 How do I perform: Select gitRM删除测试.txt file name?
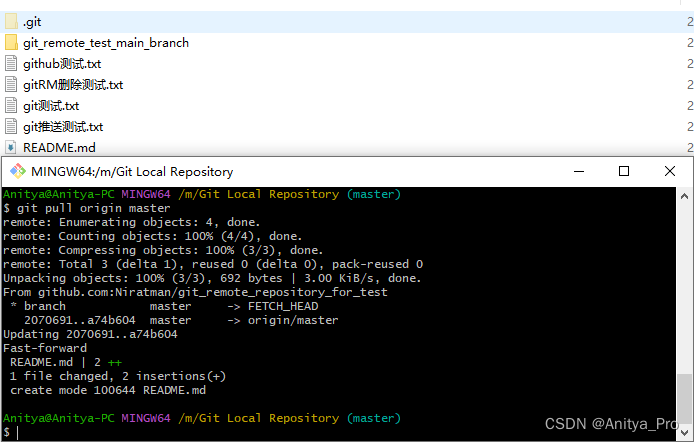[x=73, y=85]
